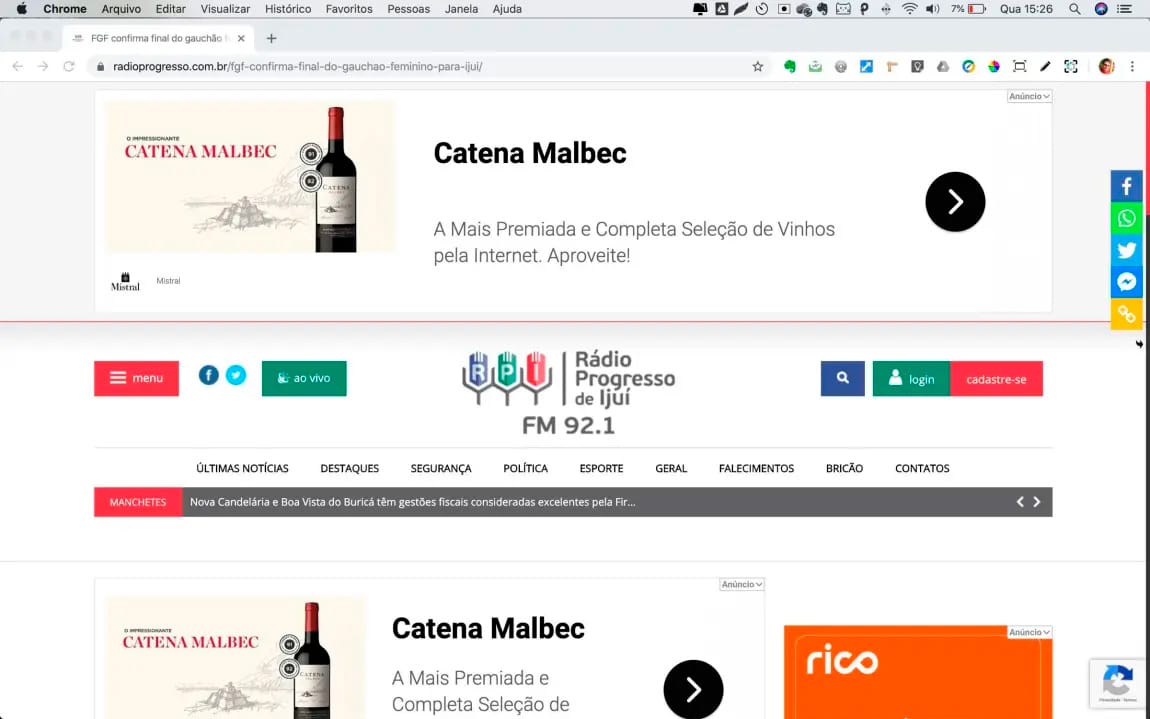Share the article via WhatsApp
This screenshot has height=719, width=1150.
[1127, 219]
